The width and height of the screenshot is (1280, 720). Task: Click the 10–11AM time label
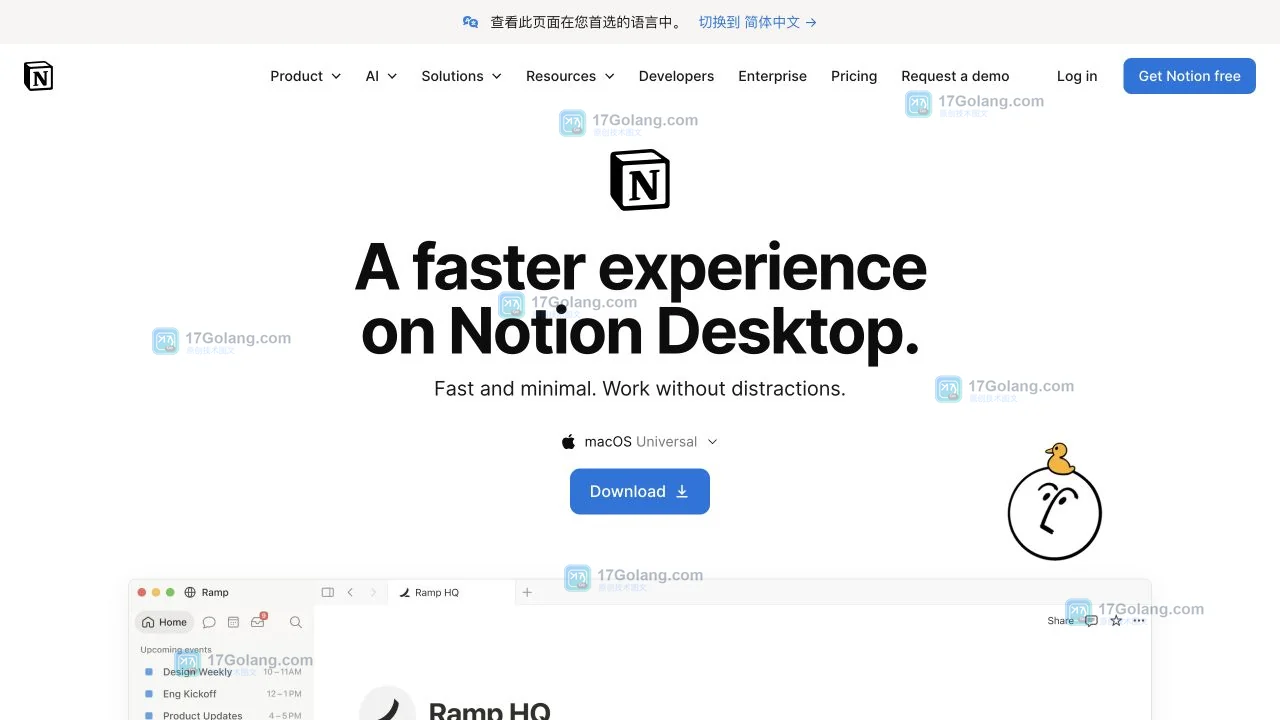(x=283, y=672)
